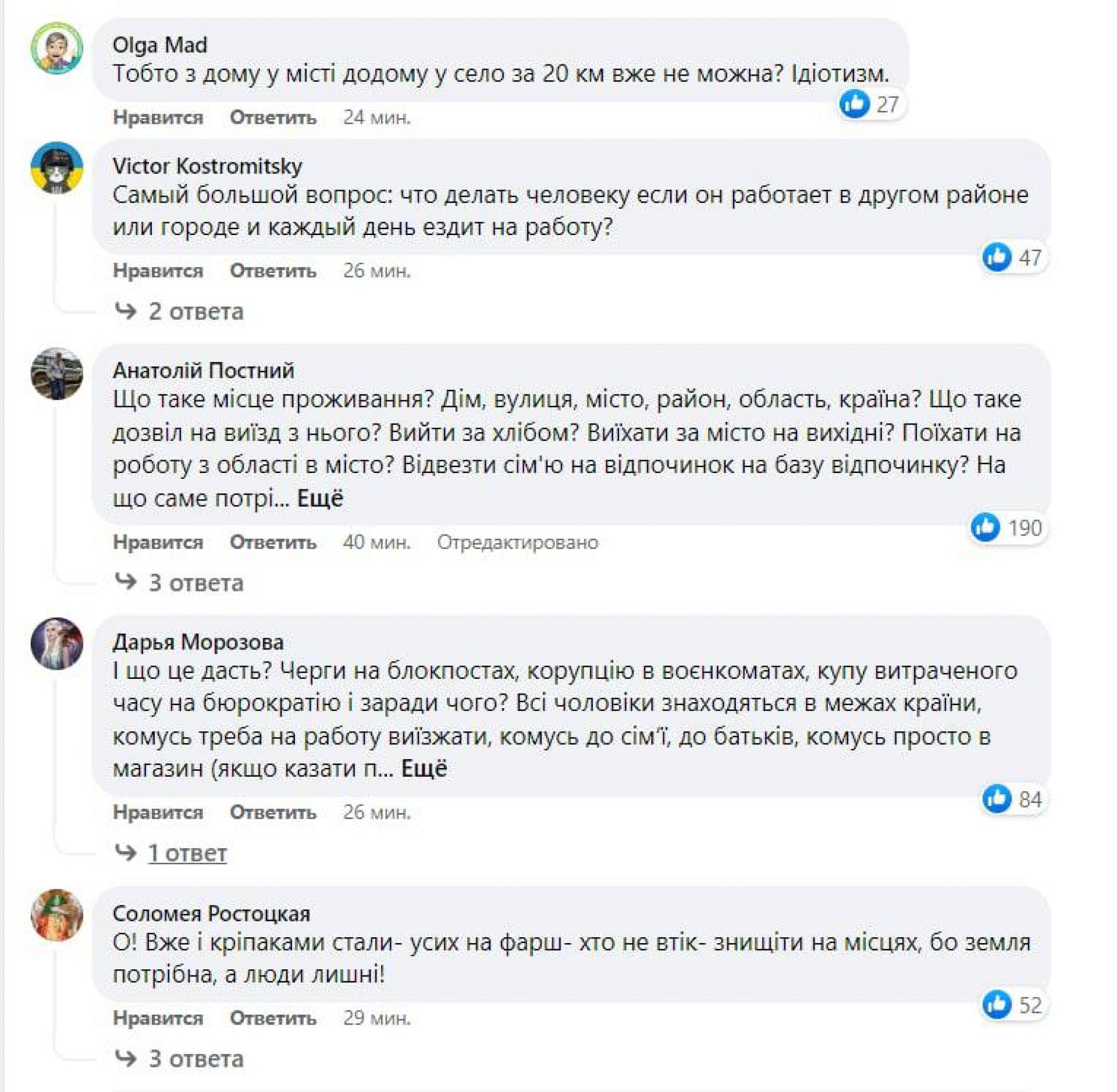Expand 3 ответа under Соломея Ростоцкая's comment
This screenshot has height=1092, width=1117.
click(x=195, y=1059)
